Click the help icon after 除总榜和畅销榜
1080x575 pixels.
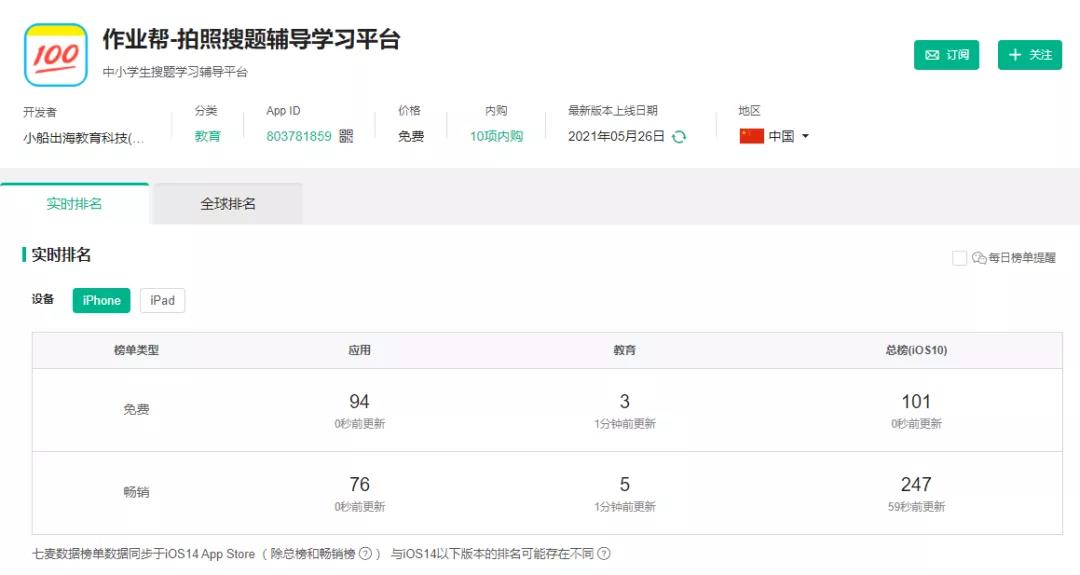click(x=366, y=553)
